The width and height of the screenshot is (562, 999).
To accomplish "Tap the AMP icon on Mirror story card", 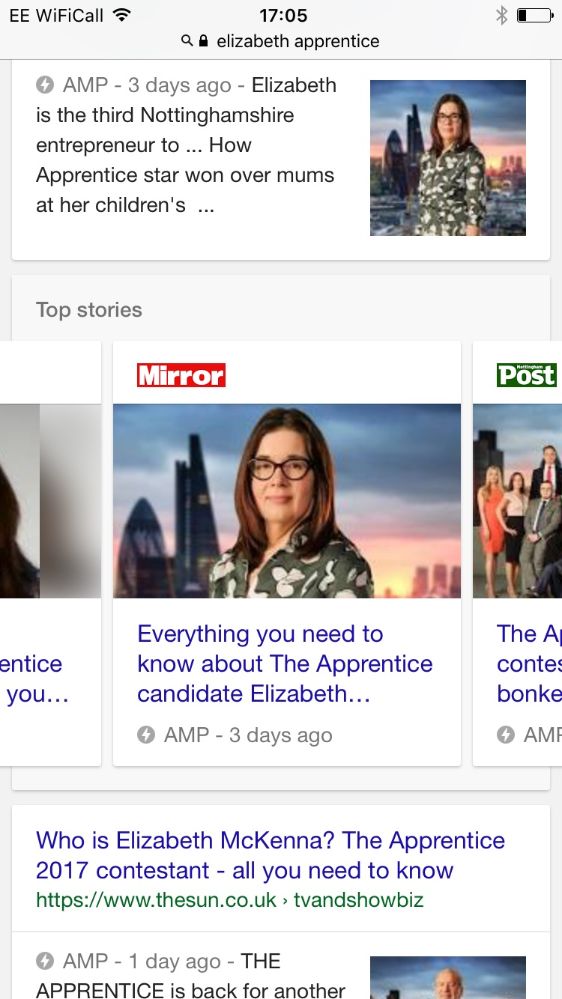I will [x=146, y=735].
